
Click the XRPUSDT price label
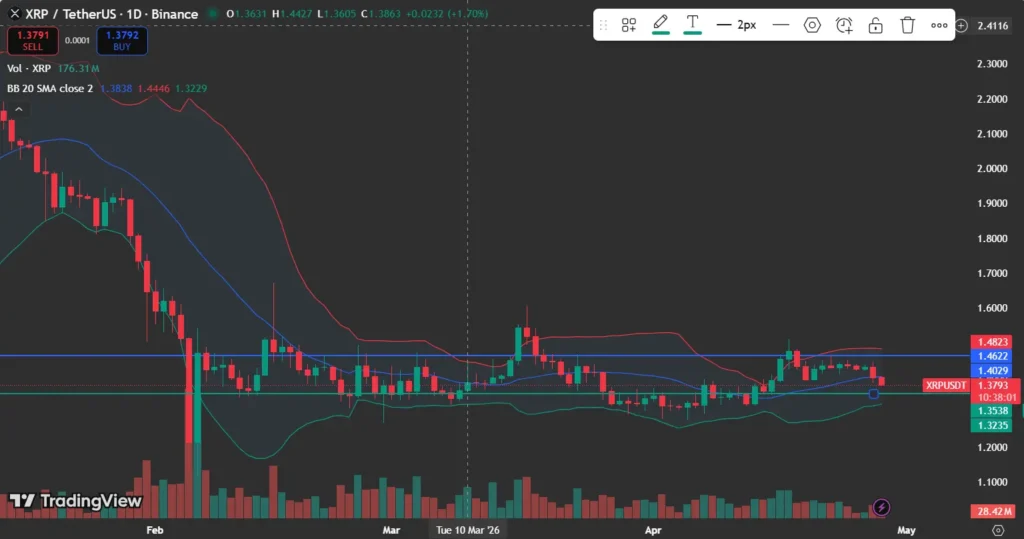tap(946, 385)
